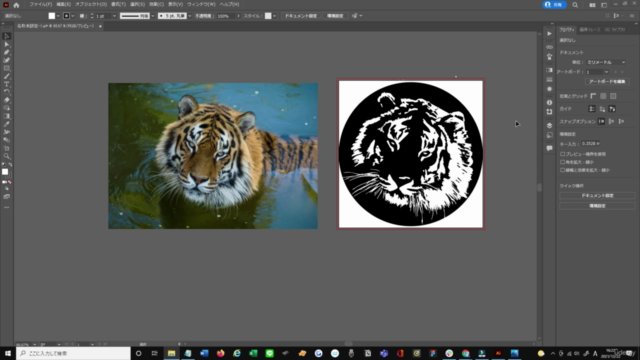This screenshot has width=640, height=360.
Task: Click the アートボードを編集 button
Action: pos(607,82)
